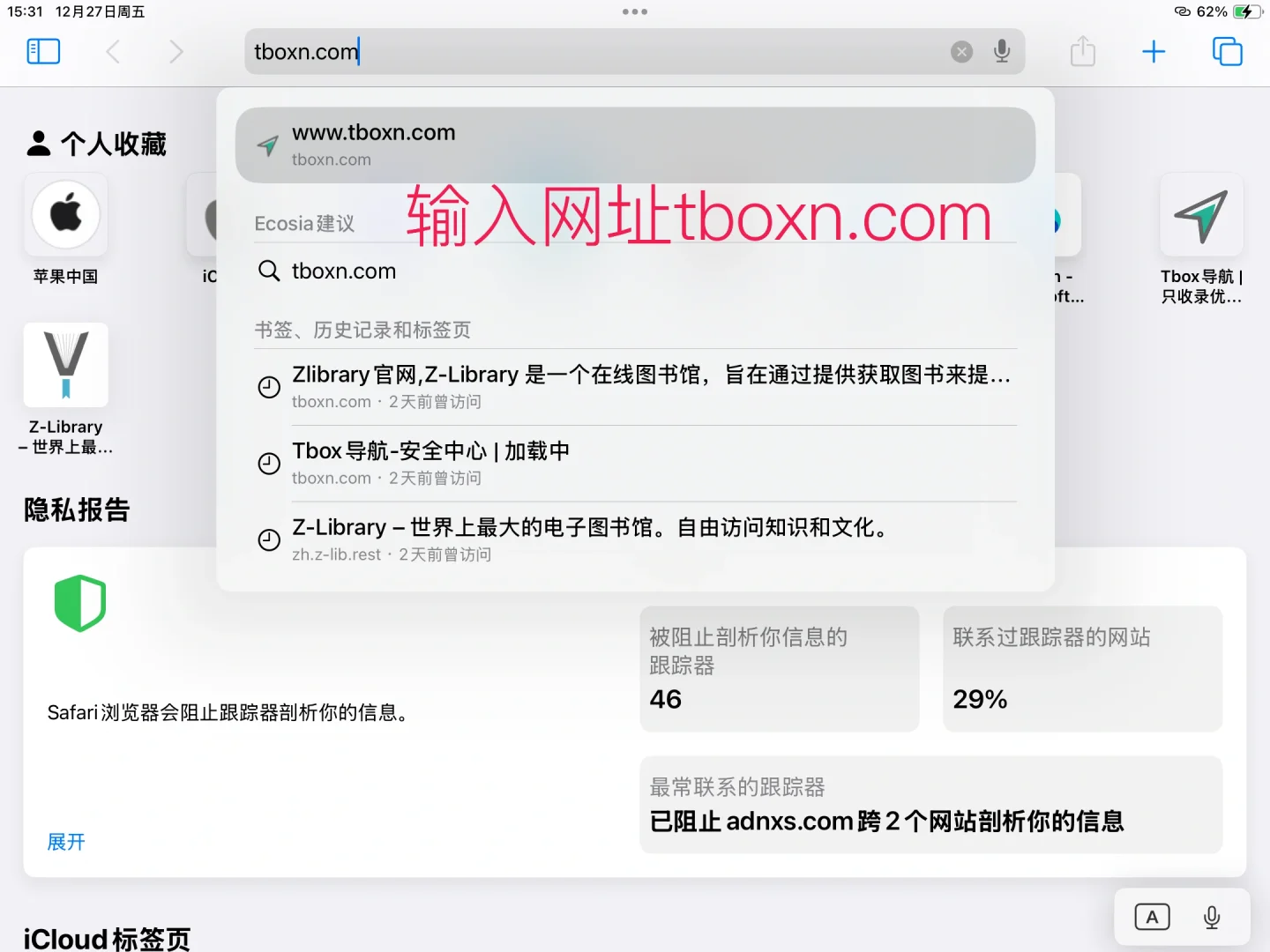Tap the keyboard A input button
The height and width of the screenshot is (952, 1270).
click(x=1152, y=918)
